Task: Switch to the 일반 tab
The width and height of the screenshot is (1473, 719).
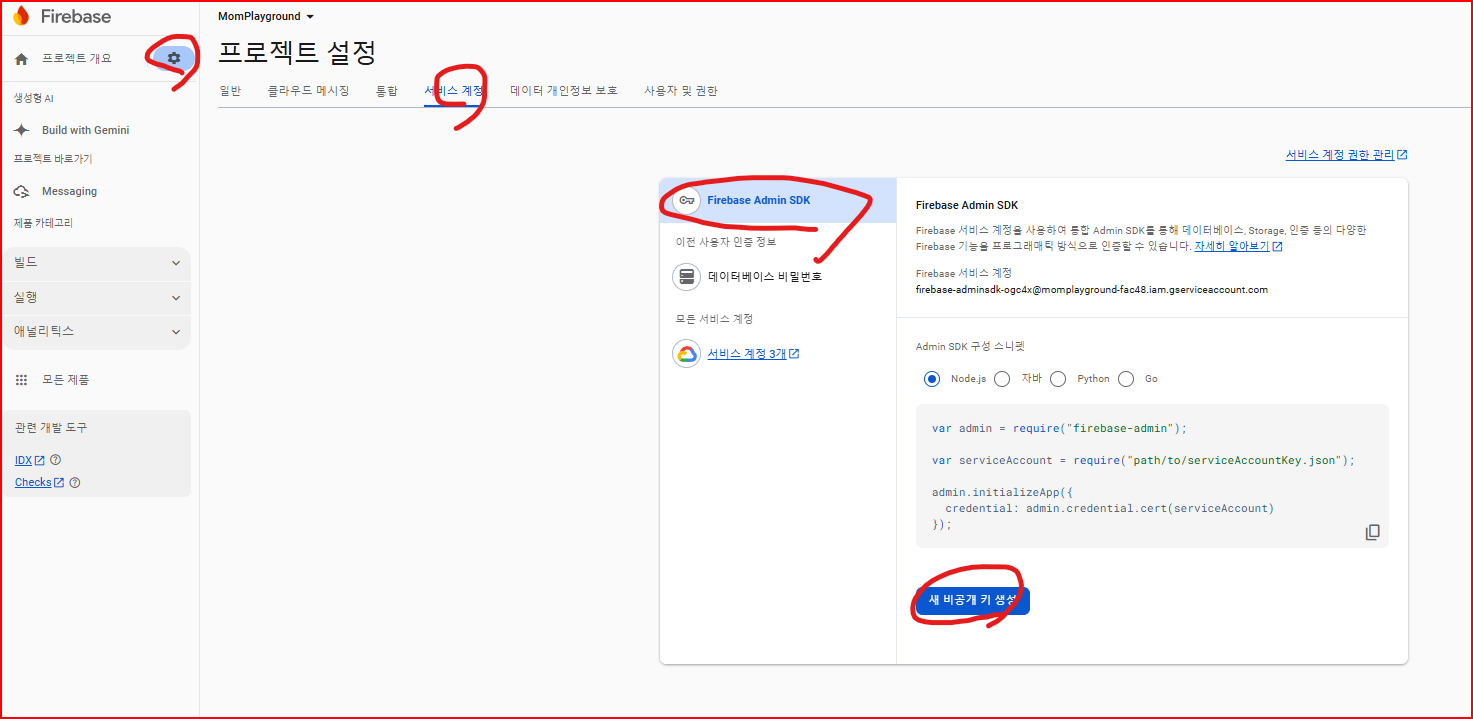Action: pyautogui.click(x=230, y=91)
